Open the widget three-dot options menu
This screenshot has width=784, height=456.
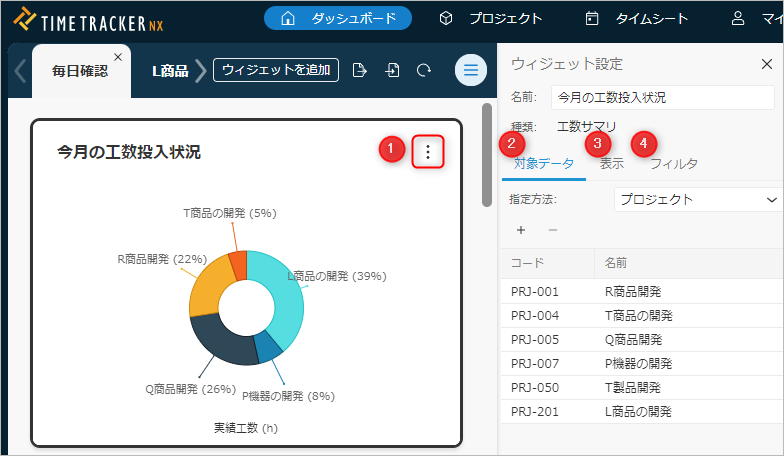428,152
